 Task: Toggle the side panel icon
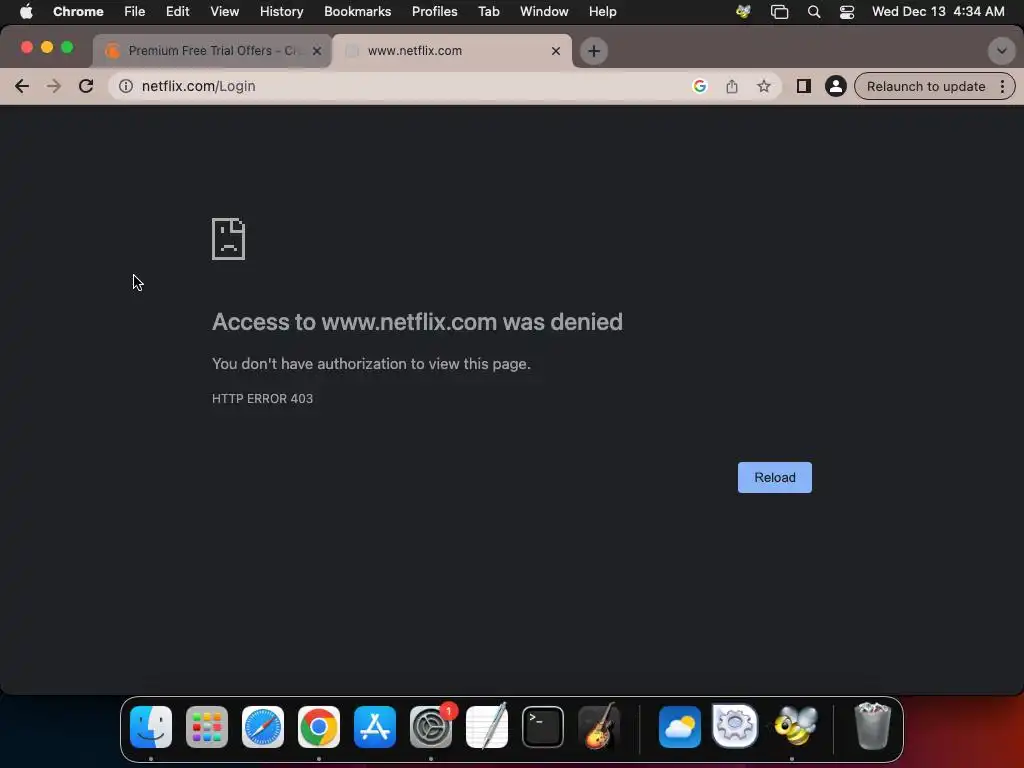point(803,86)
